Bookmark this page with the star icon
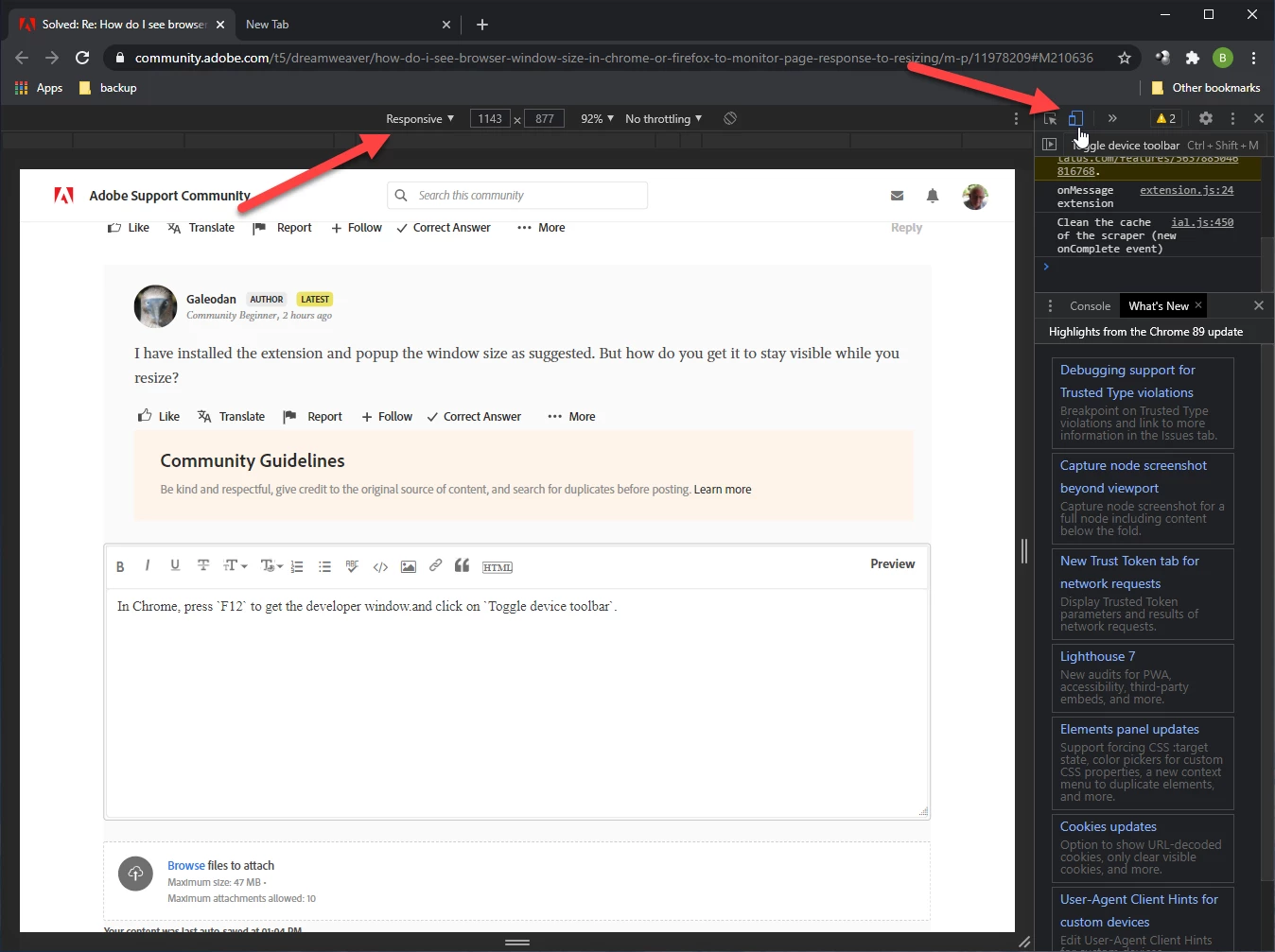The image size is (1275, 952). (1125, 58)
